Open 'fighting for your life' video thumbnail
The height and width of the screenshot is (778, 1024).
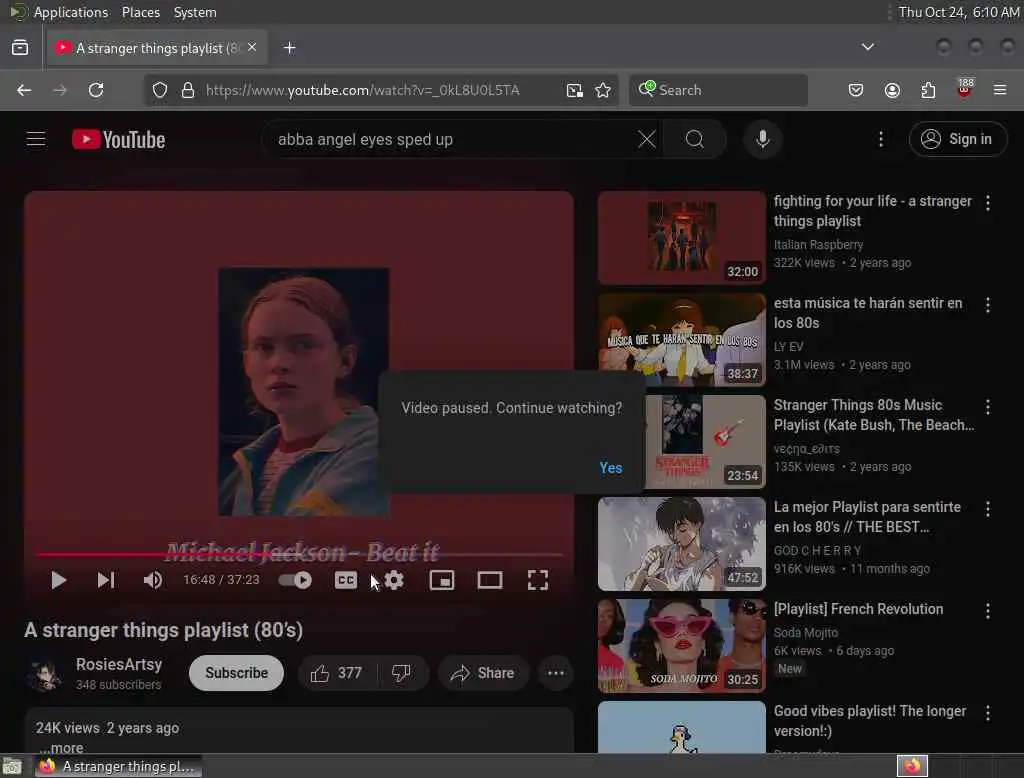(x=682, y=238)
